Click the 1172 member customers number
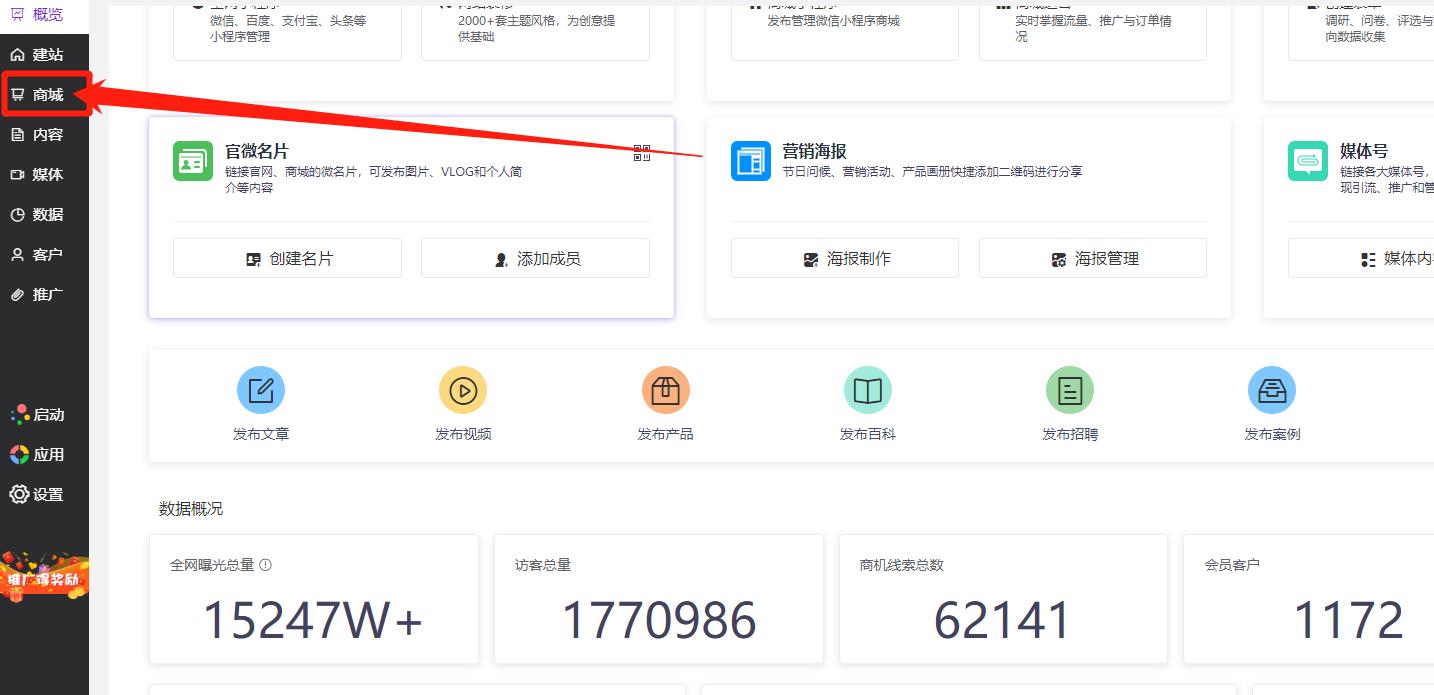The width and height of the screenshot is (1434, 695). [1348, 620]
